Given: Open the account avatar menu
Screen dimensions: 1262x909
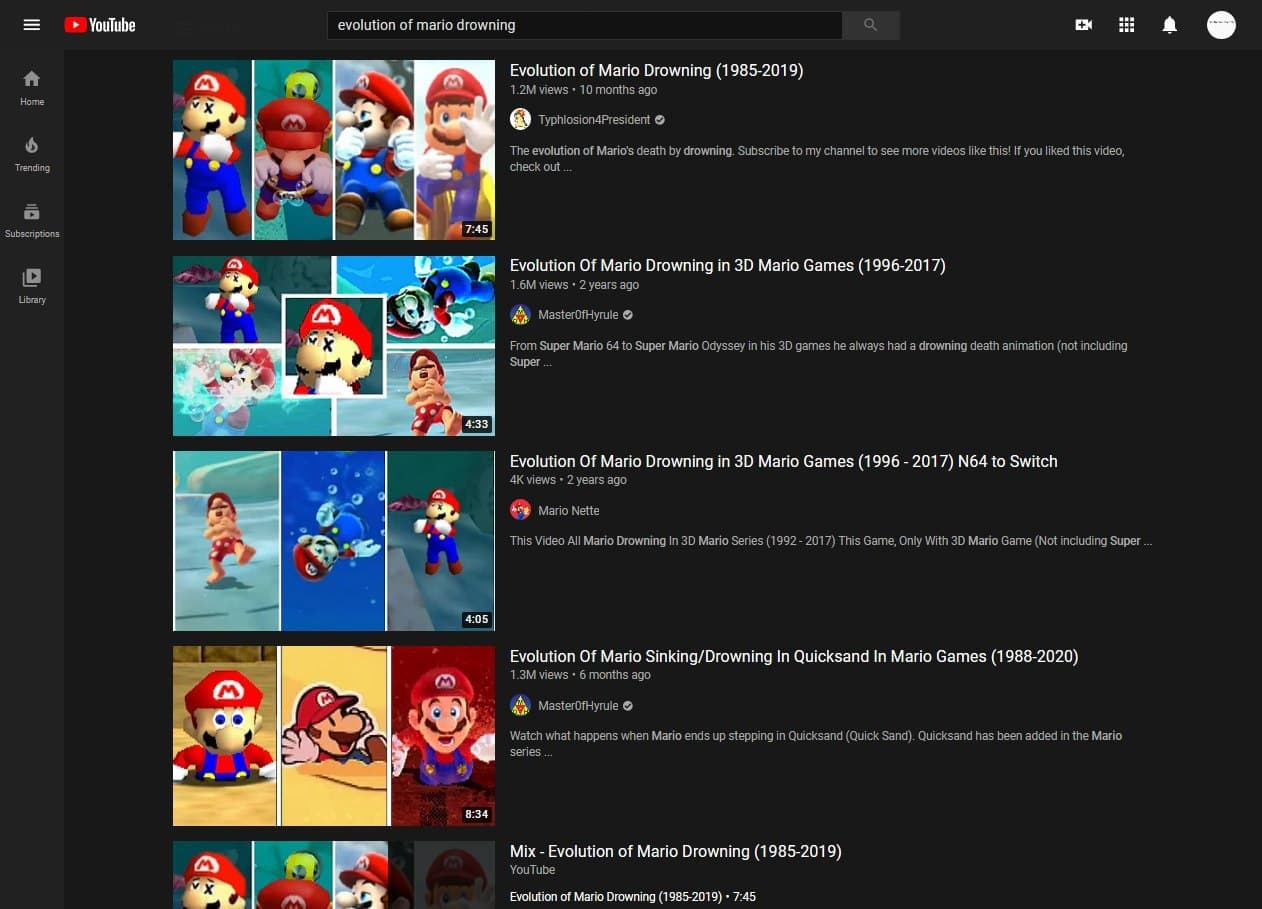Looking at the screenshot, I should (1221, 25).
